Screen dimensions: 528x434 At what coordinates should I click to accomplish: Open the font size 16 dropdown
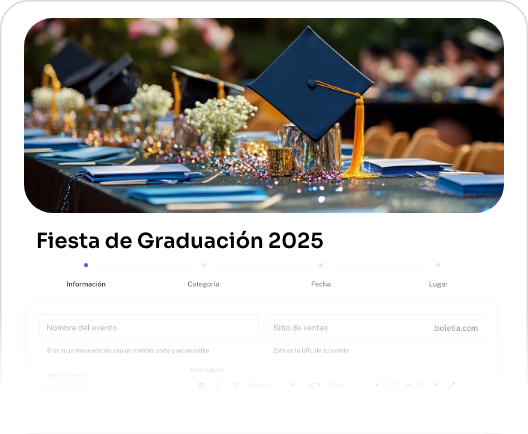314,385
